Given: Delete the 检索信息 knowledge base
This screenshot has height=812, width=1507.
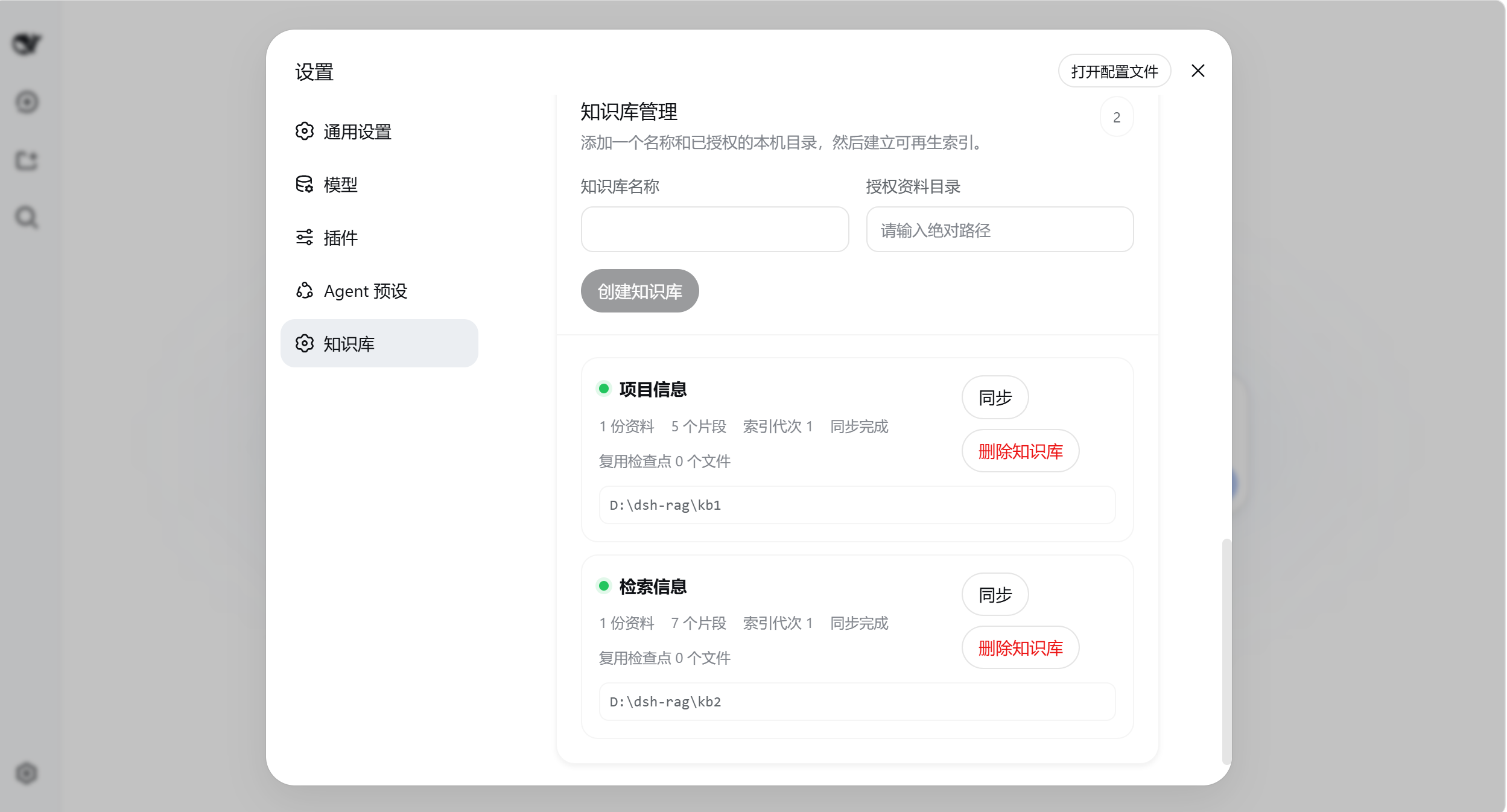Looking at the screenshot, I should 1020,647.
